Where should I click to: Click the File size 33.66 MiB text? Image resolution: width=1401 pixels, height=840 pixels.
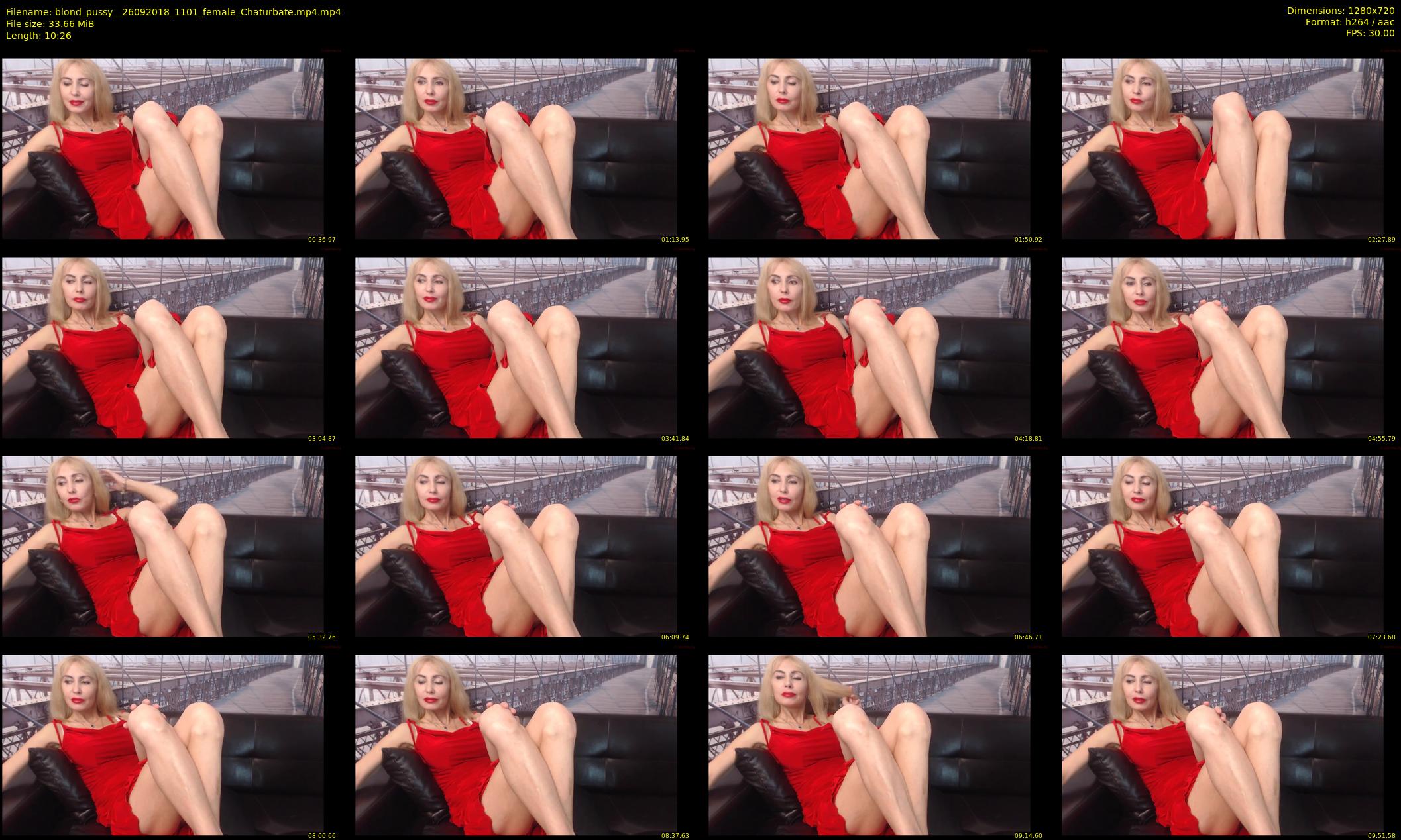[x=50, y=24]
